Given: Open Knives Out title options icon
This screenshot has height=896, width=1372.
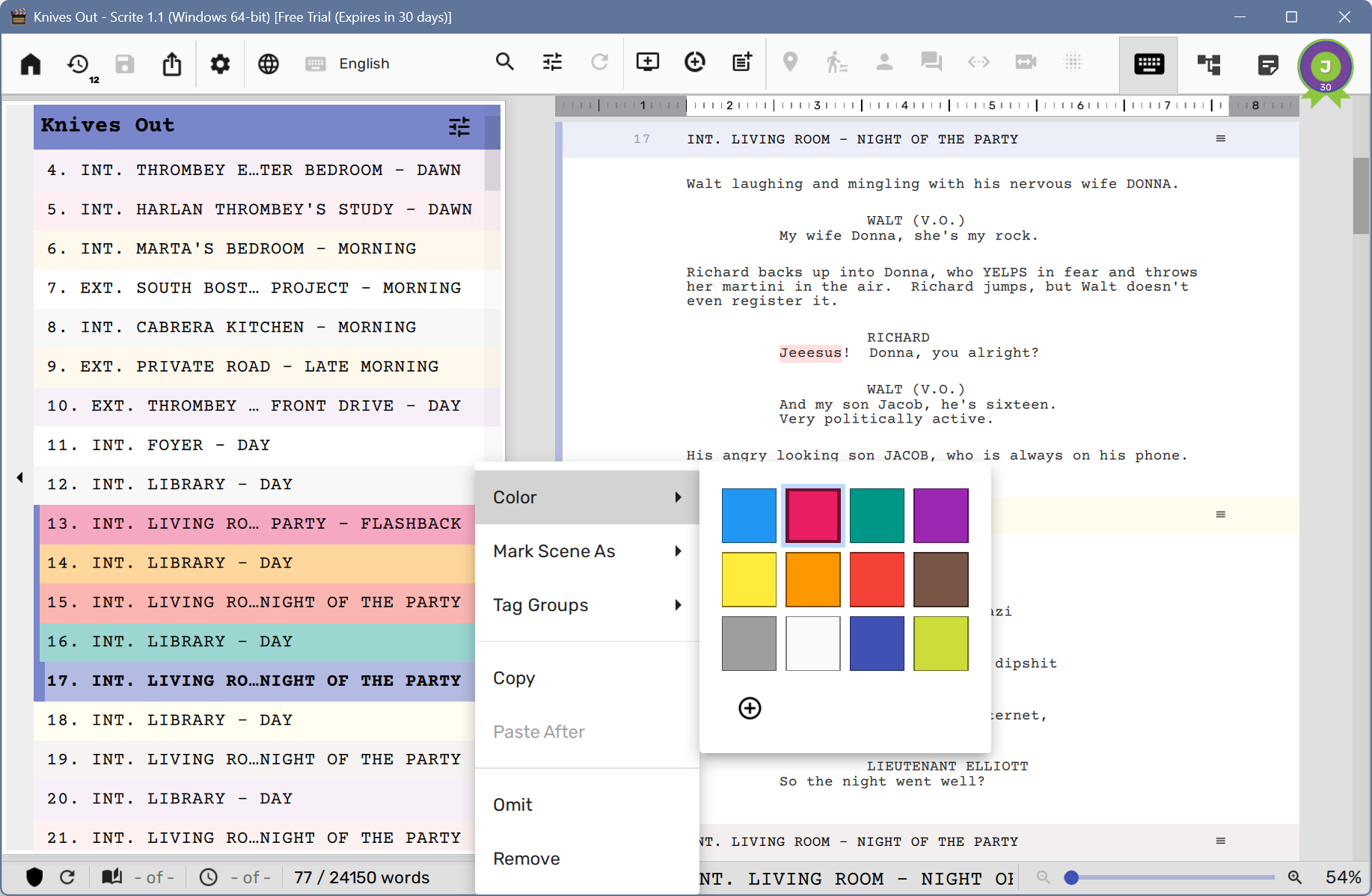Looking at the screenshot, I should click(x=459, y=126).
